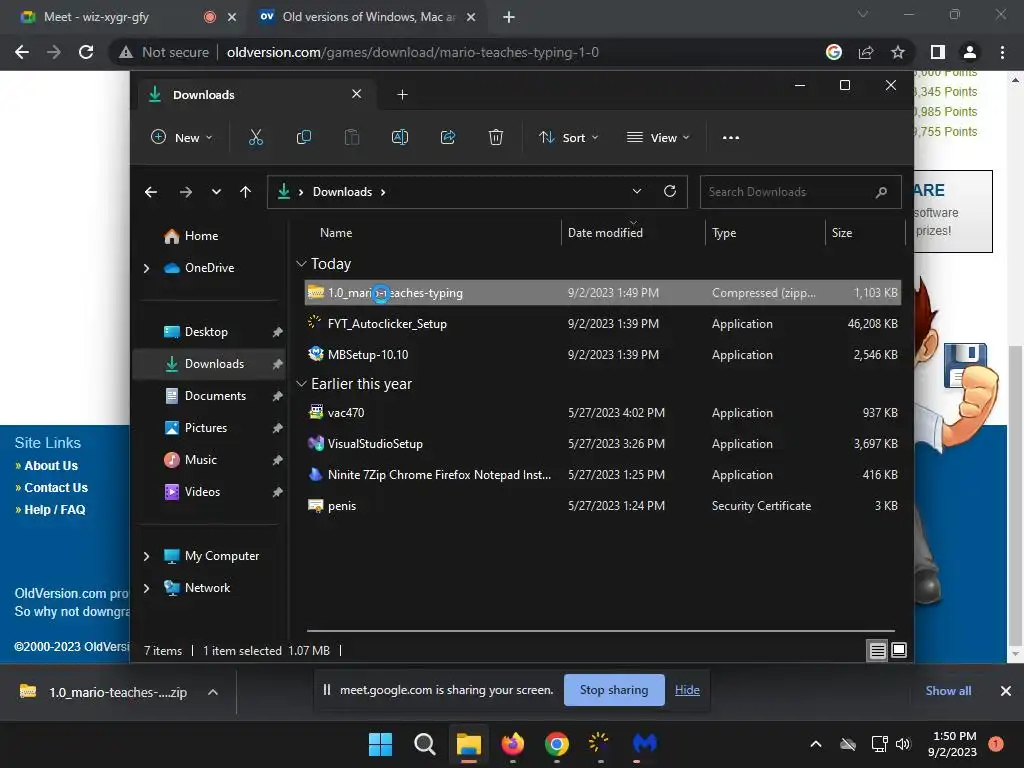Image resolution: width=1024 pixels, height=768 pixels.
Task: Open Malwarebytes from the taskbar
Action: [645, 744]
